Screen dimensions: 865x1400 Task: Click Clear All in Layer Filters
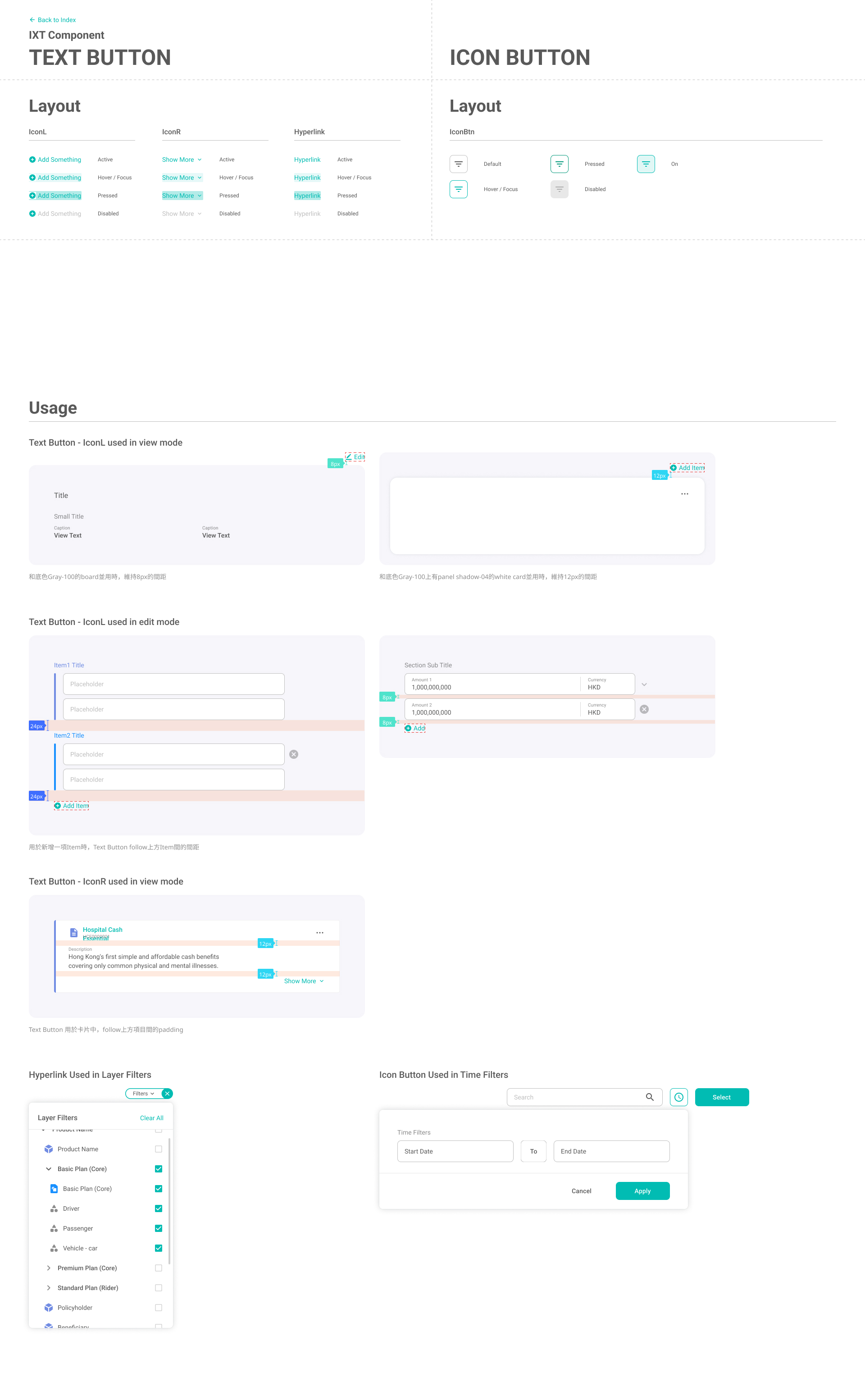click(x=152, y=1118)
